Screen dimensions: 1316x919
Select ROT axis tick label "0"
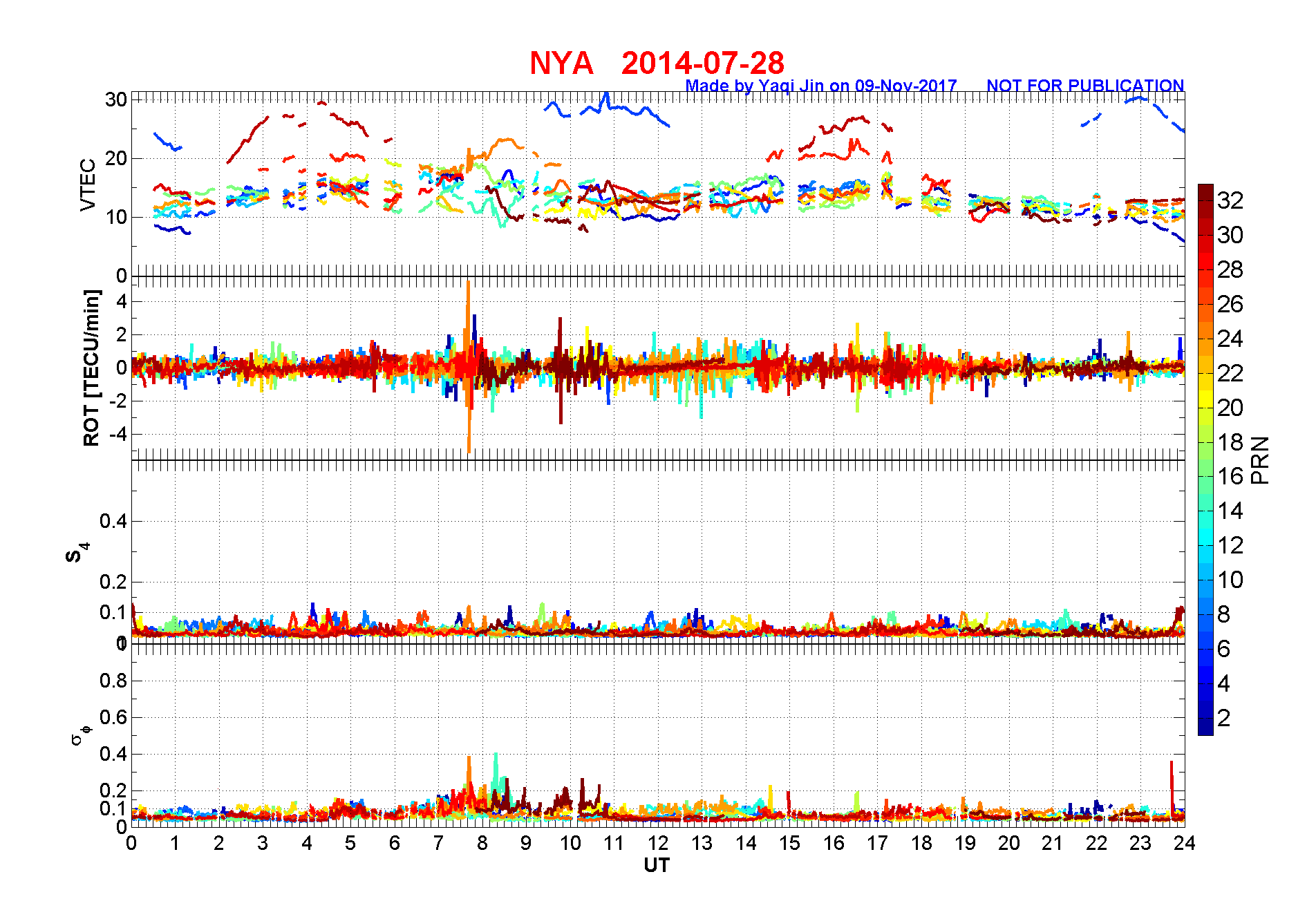pos(122,368)
